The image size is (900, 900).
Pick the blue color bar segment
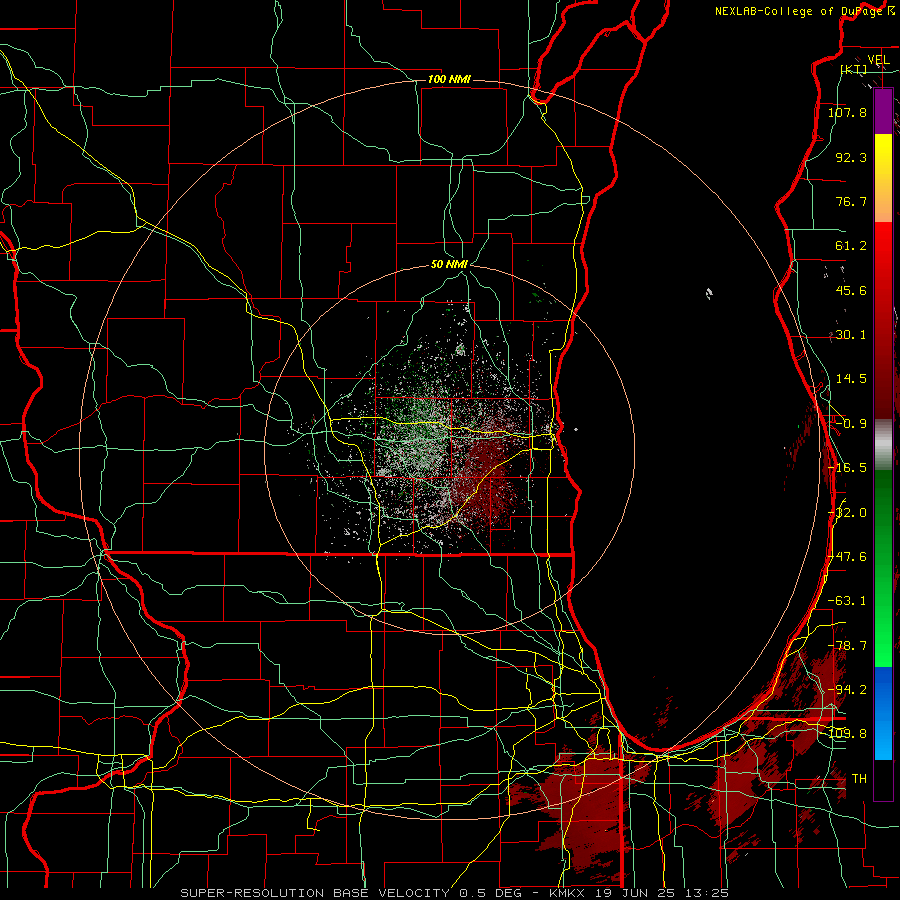tap(883, 713)
